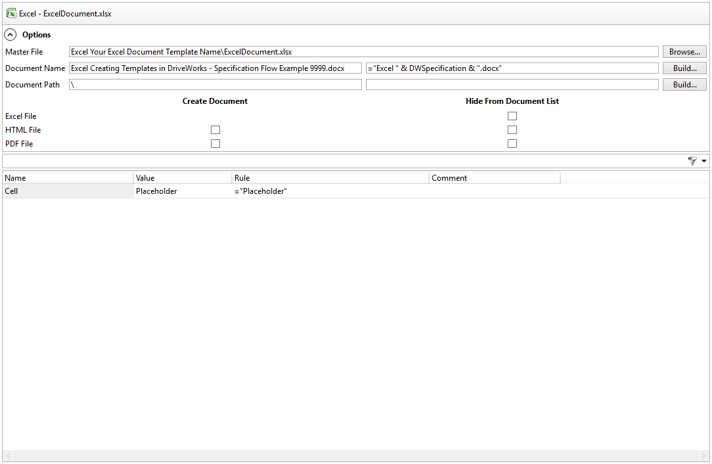Collapse the Options section chevron
Image resolution: width=712 pixels, height=464 pixels.
tap(11, 35)
